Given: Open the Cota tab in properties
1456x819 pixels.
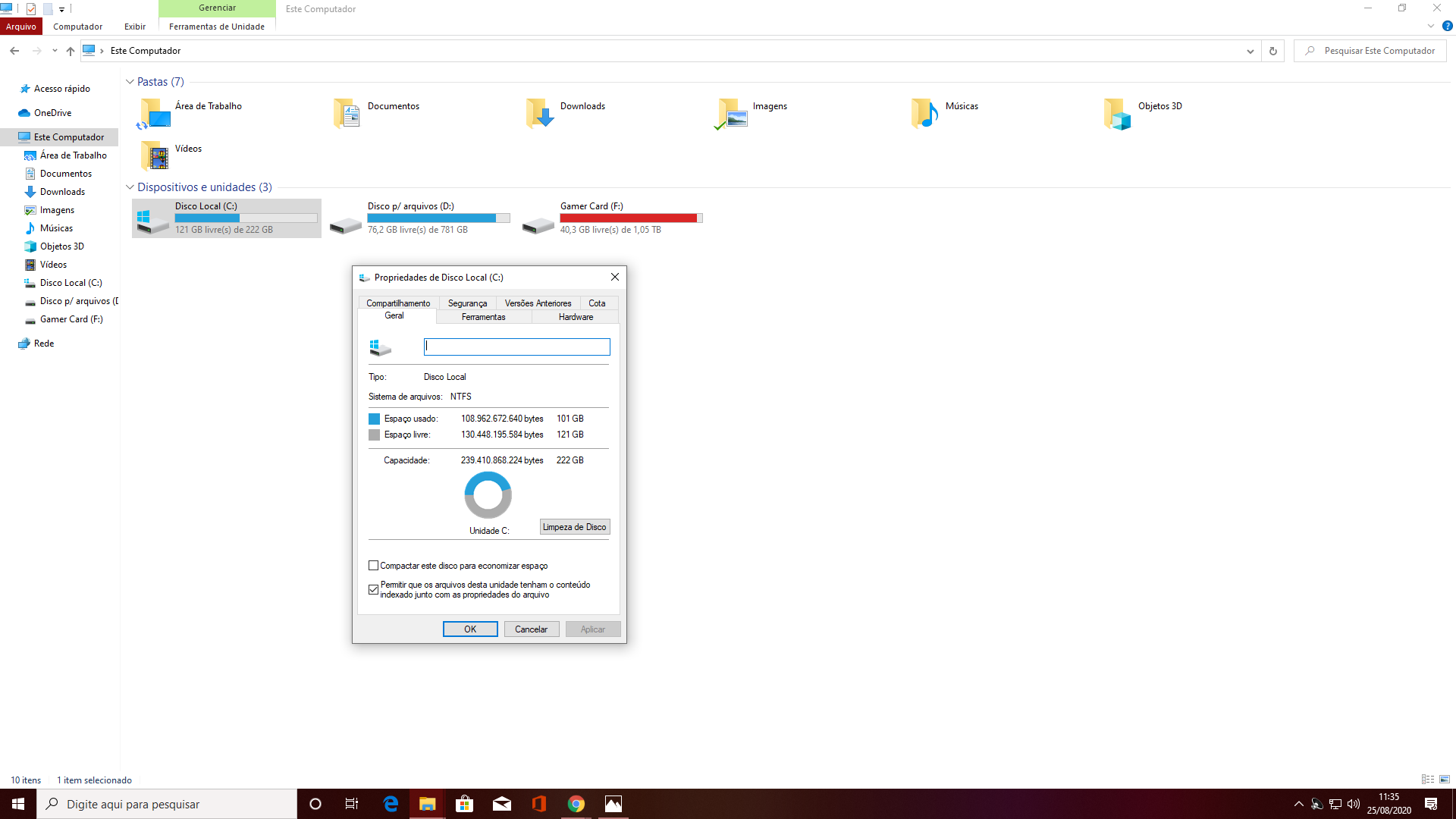Looking at the screenshot, I should click(x=597, y=303).
